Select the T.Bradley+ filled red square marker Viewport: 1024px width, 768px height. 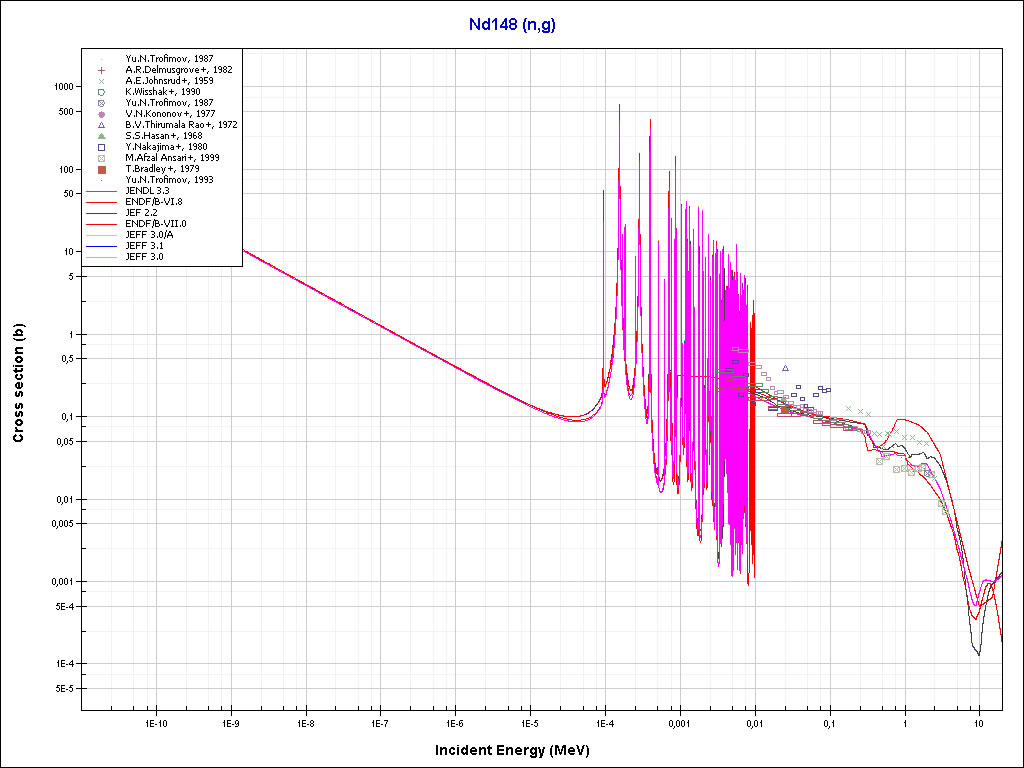point(101,169)
